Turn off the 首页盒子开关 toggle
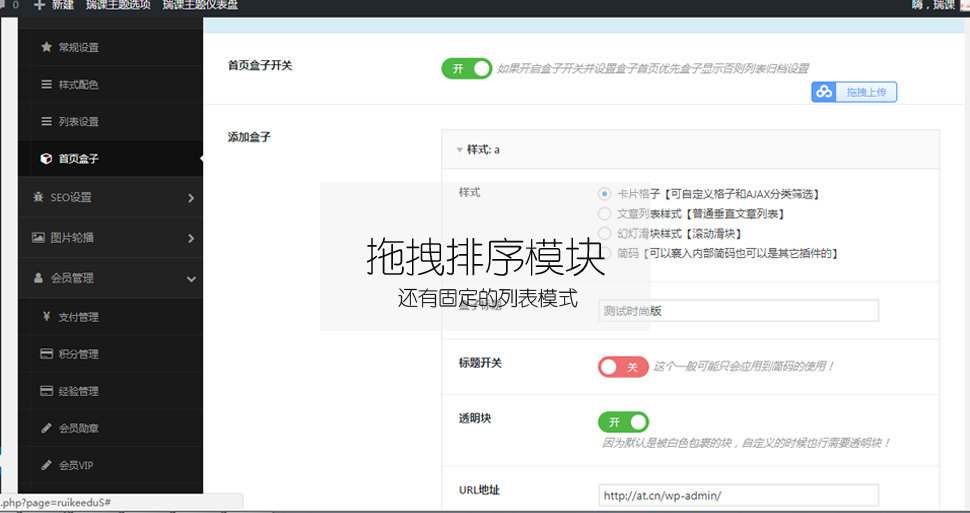The width and height of the screenshot is (970, 513). click(466, 68)
